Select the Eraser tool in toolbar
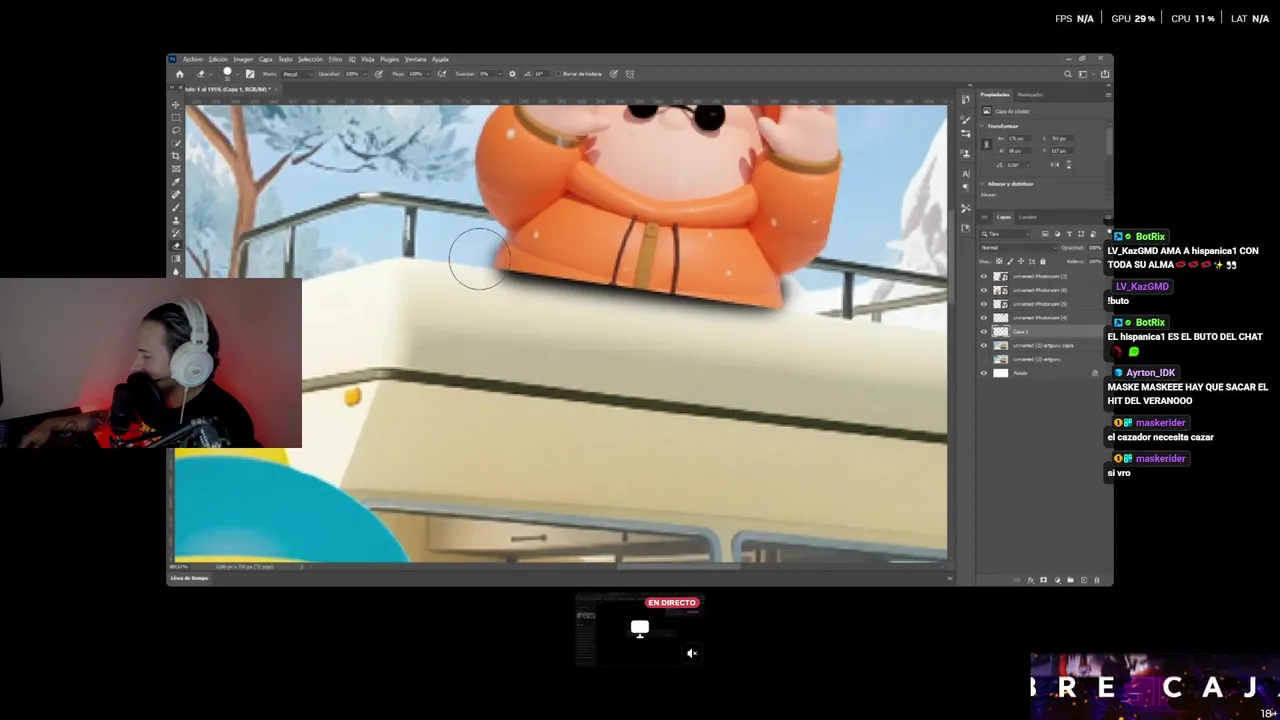The height and width of the screenshot is (720, 1280). (176, 246)
